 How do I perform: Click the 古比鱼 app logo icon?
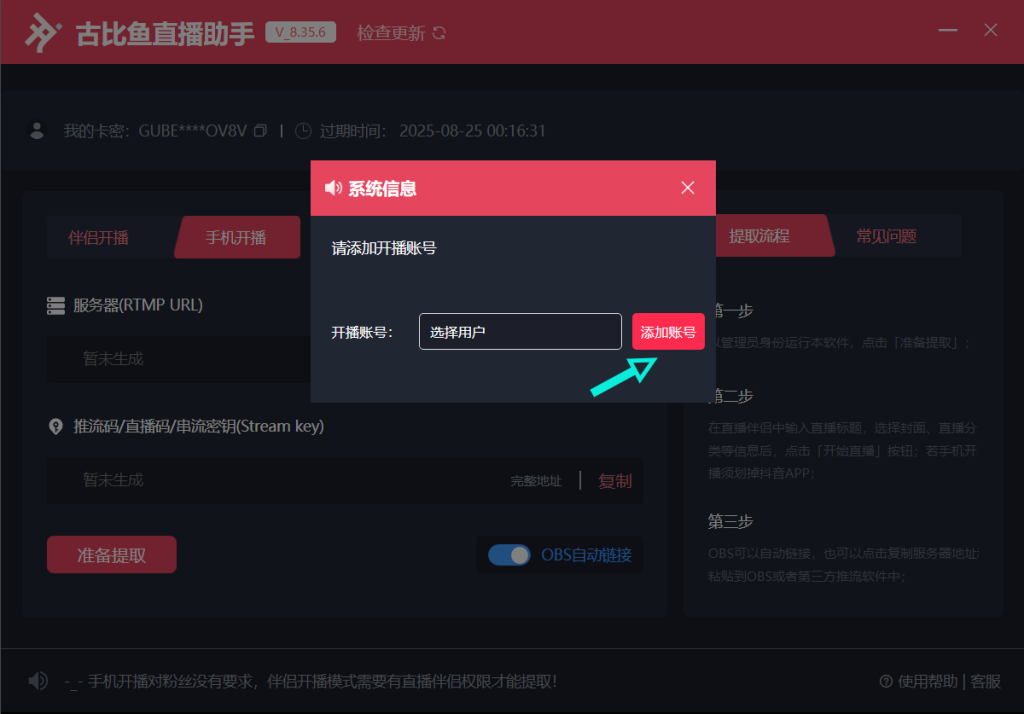tap(44, 33)
